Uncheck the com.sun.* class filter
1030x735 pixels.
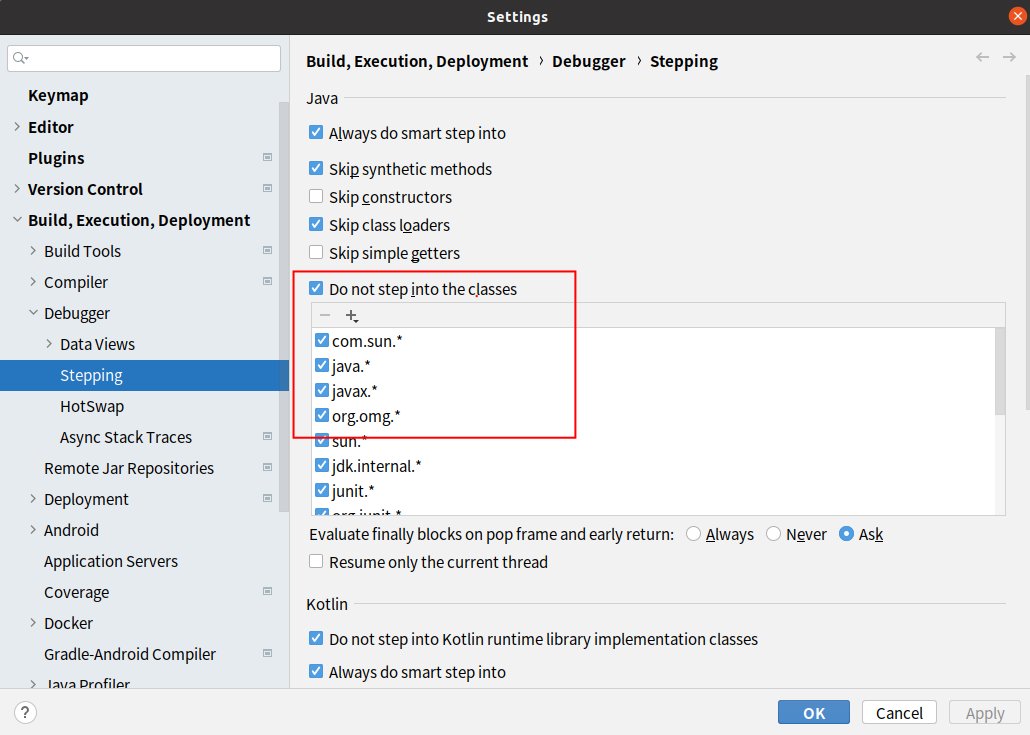322,340
